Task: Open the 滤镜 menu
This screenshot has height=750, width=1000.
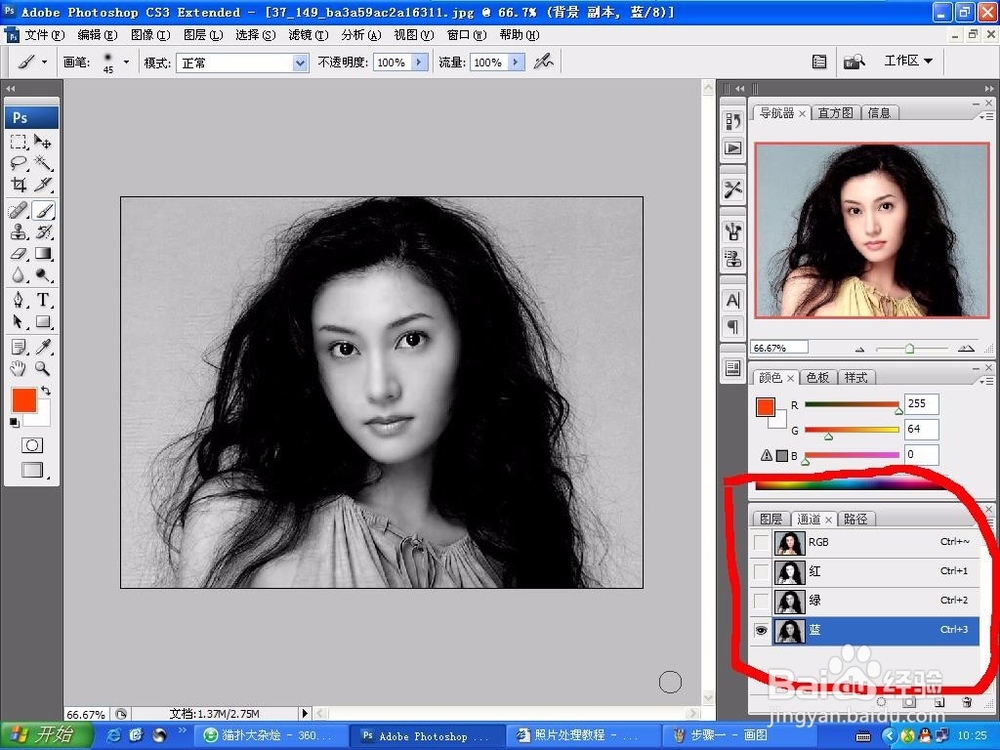Action: 306,34
